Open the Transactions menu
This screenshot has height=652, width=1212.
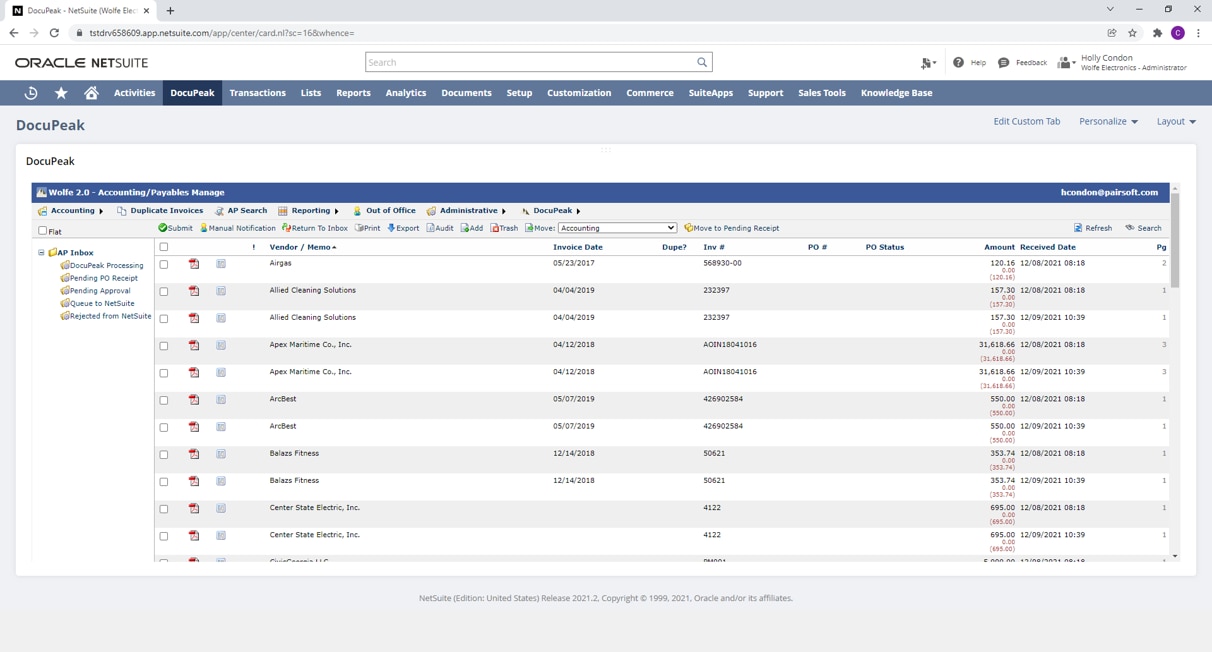tap(257, 93)
